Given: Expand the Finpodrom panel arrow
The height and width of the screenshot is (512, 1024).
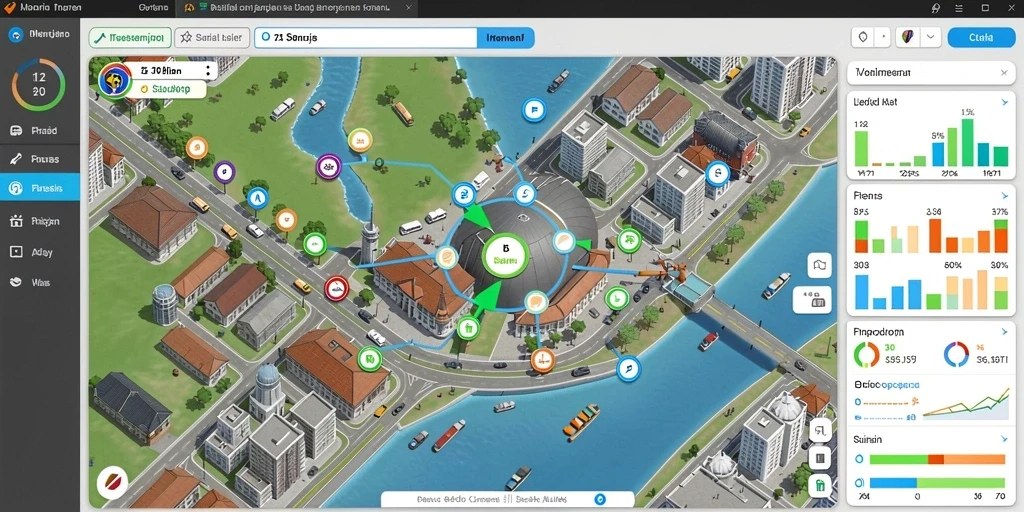Looking at the screenshot, I should tap(1004, 332).
